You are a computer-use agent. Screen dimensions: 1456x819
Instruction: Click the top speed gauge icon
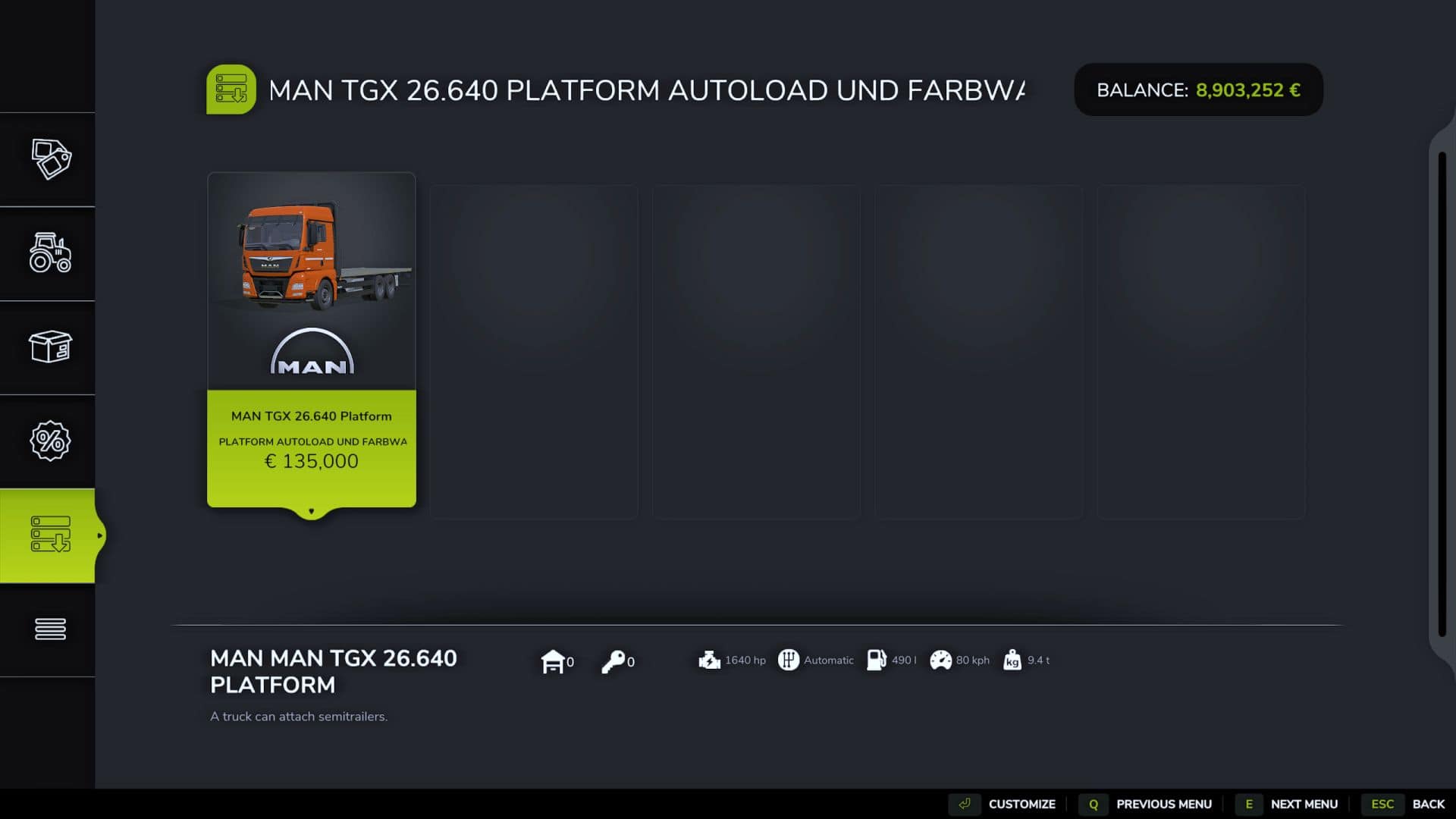[x=942, y=660]
